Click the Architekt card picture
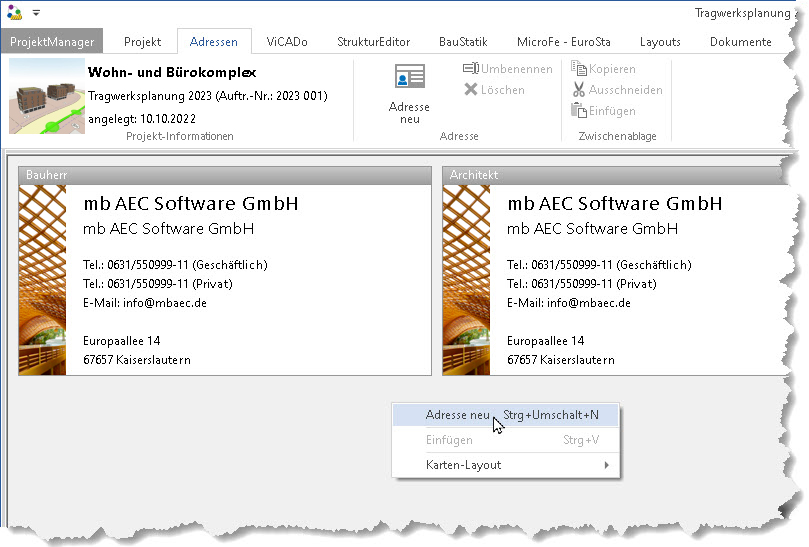This screenshot has width=809, height=547. click(466, 280)
